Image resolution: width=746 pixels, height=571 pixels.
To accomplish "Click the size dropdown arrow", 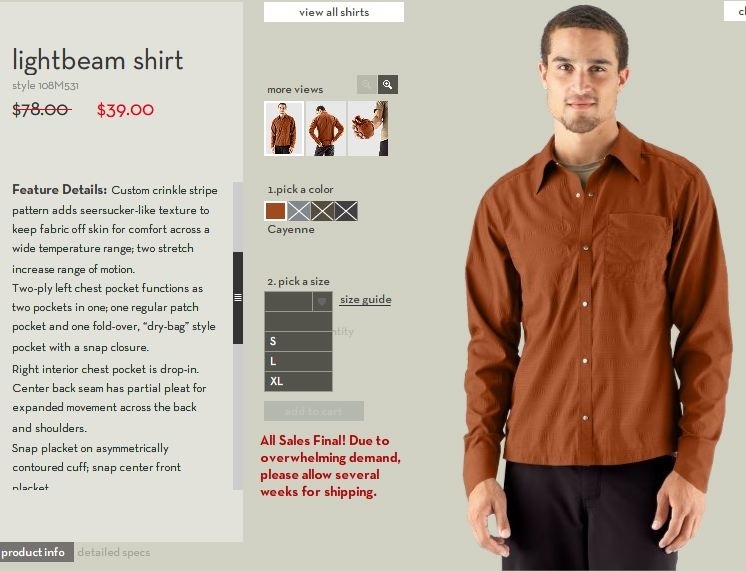I will [322, 302].
